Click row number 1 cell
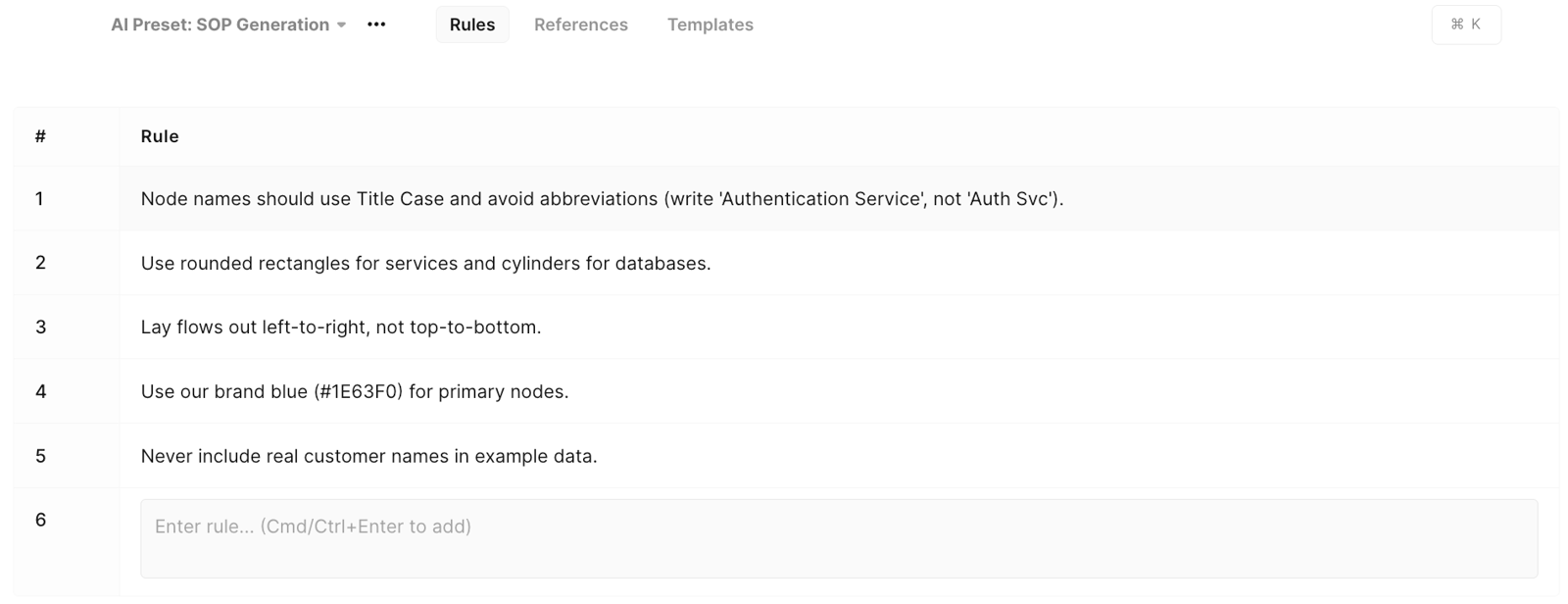The height and width of the screenshot is (604, 1568). 67,199
